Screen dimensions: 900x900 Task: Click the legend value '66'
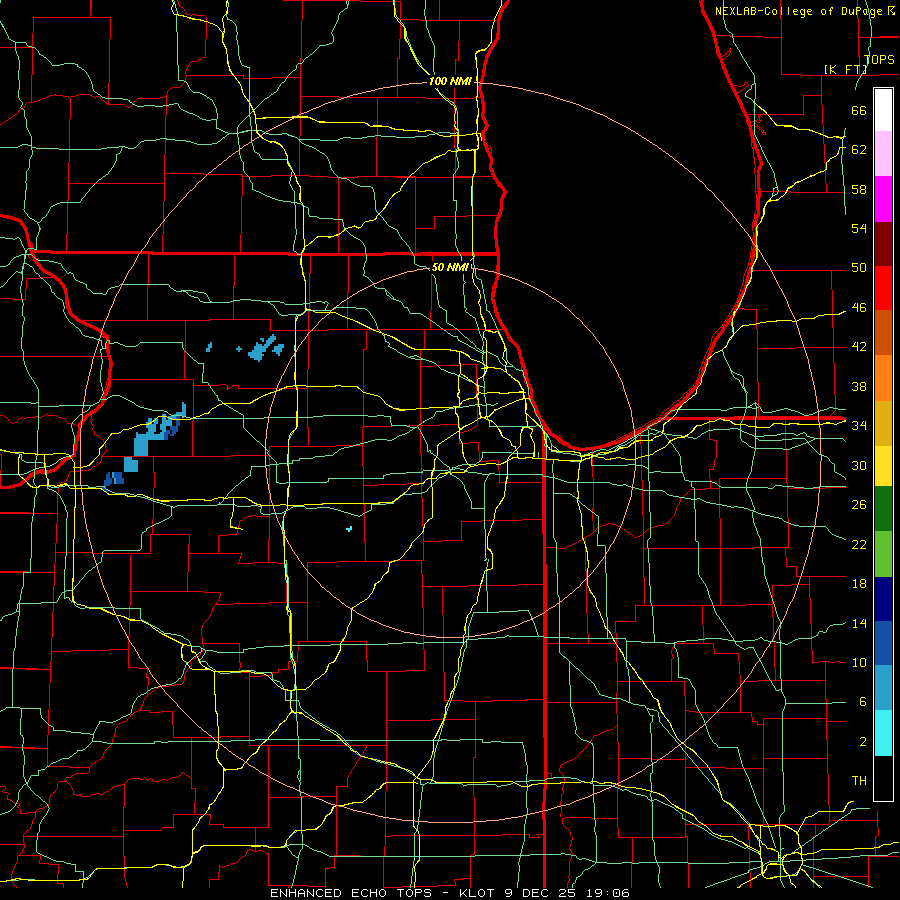click(859, 110)
